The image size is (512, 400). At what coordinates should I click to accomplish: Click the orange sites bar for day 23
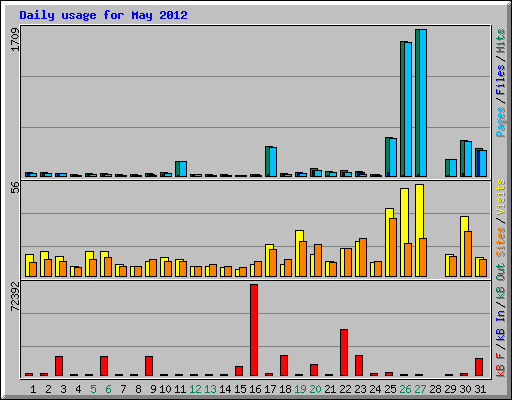point(363,257)
